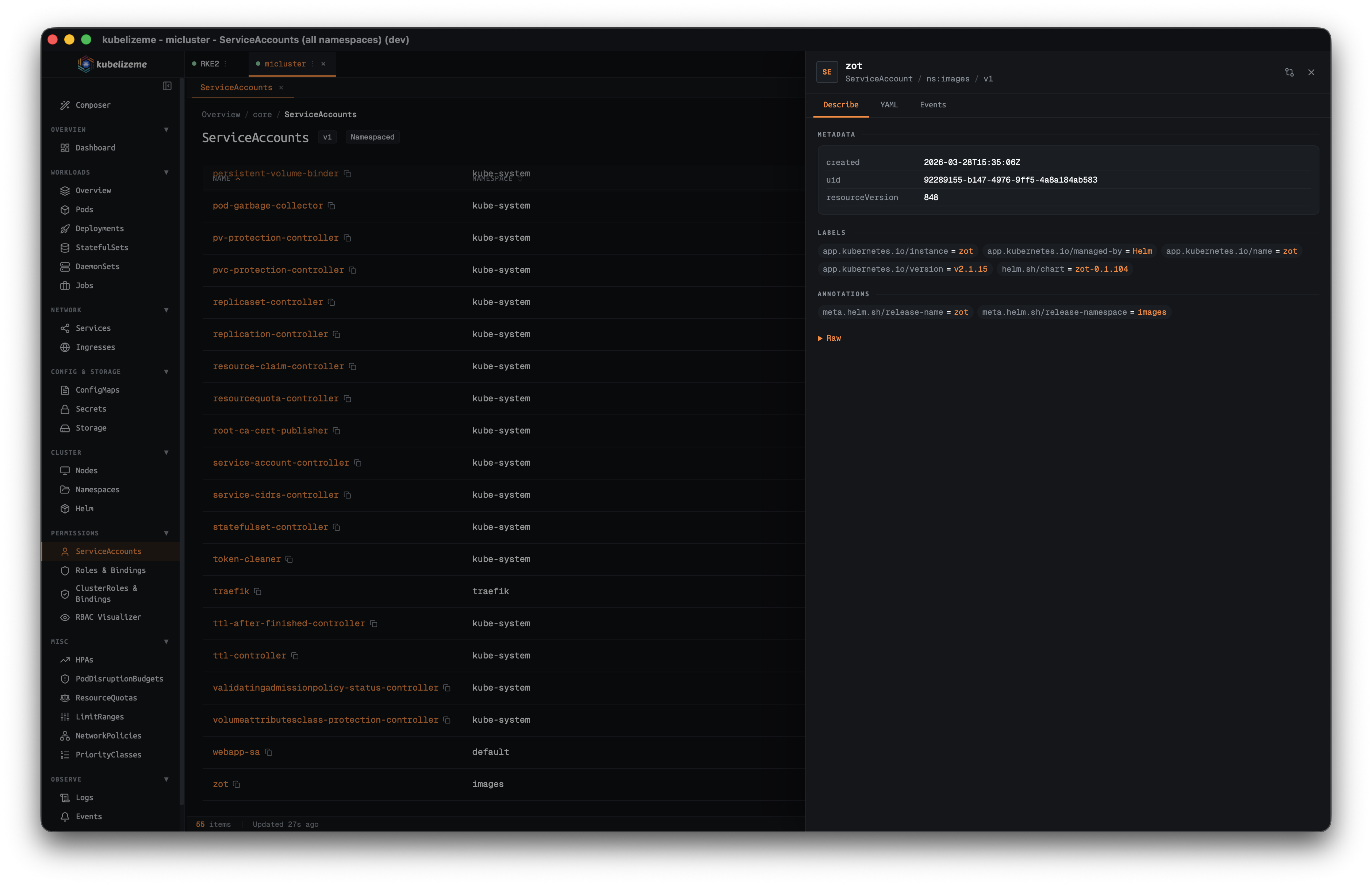Viewport: 1372px width, 886px height.
Task: Close the ServiceAccounts resource tab
Action: [x=281, y=87]
